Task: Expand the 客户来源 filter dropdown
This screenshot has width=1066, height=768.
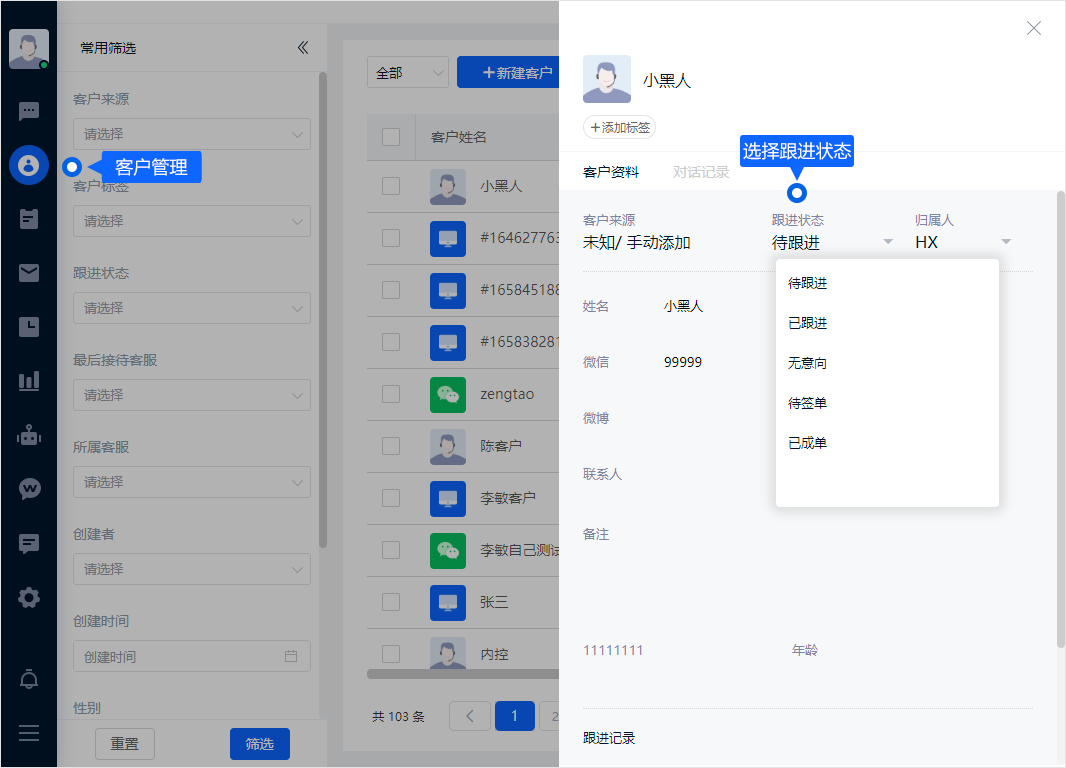Action: click(191, 134)
